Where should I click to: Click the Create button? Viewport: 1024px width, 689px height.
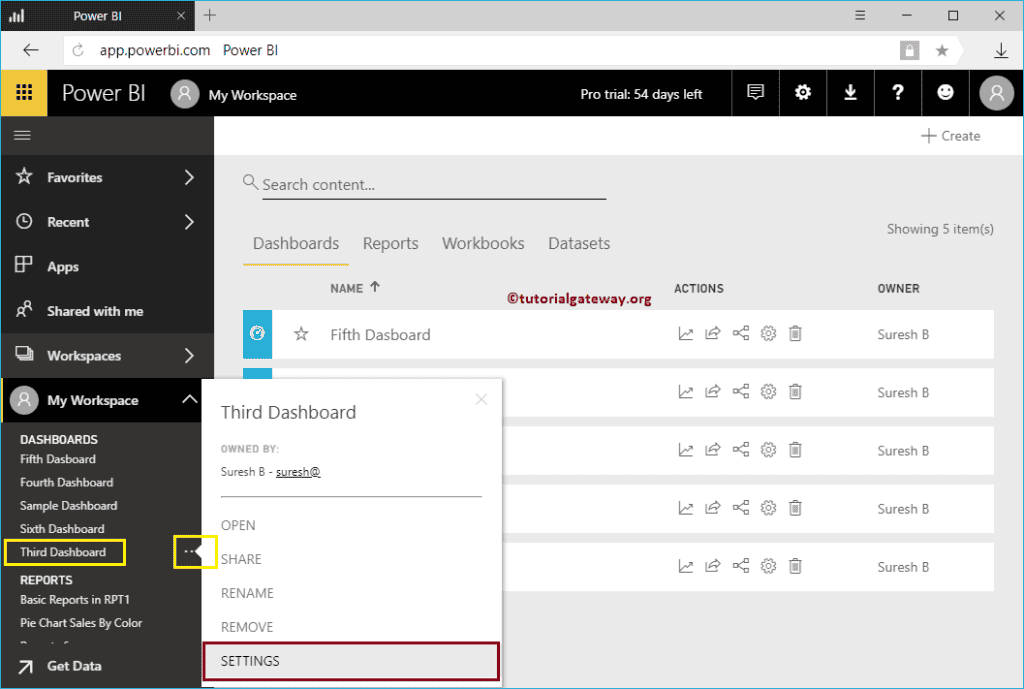point(949,135)
